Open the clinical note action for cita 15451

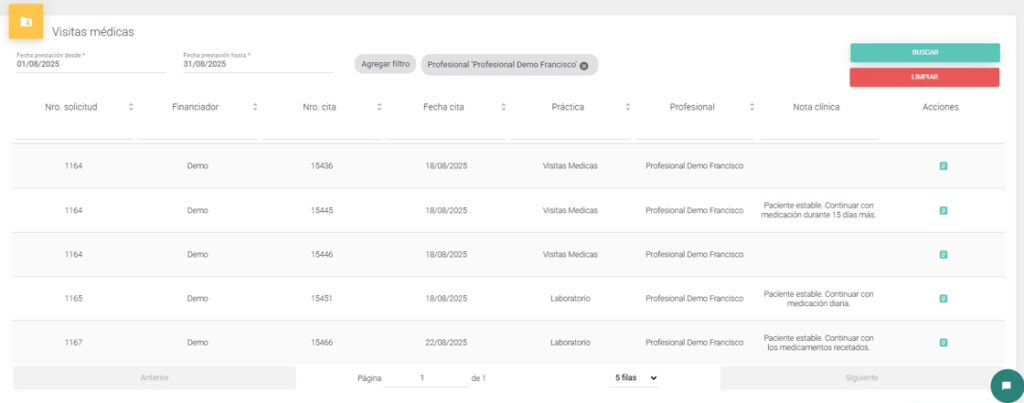[x=943, y=298]
